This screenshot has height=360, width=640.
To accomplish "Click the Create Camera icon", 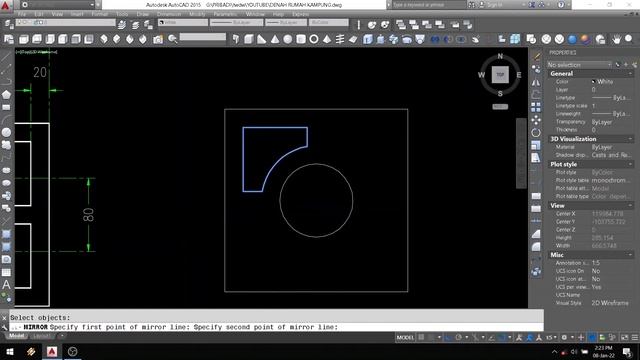I will point(158,39).
